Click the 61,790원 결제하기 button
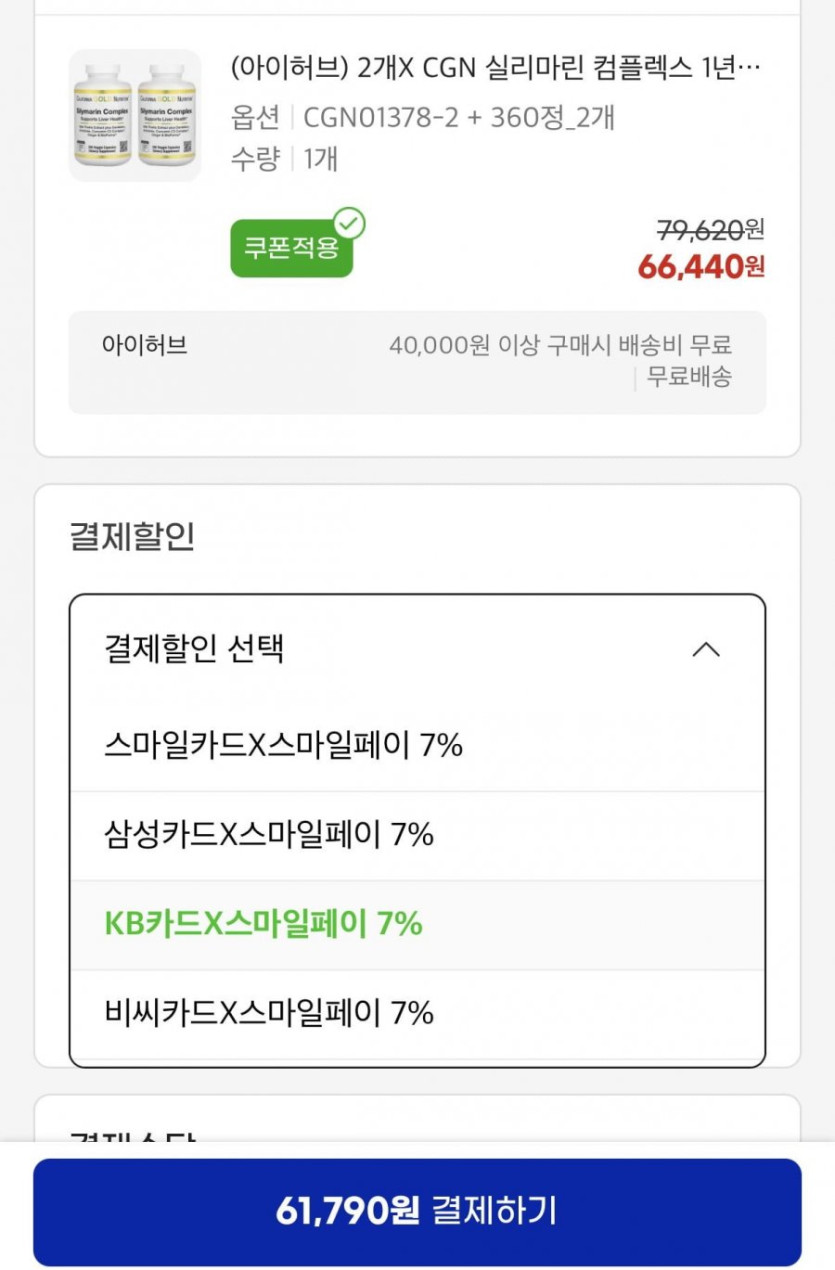 [417, 1211]
